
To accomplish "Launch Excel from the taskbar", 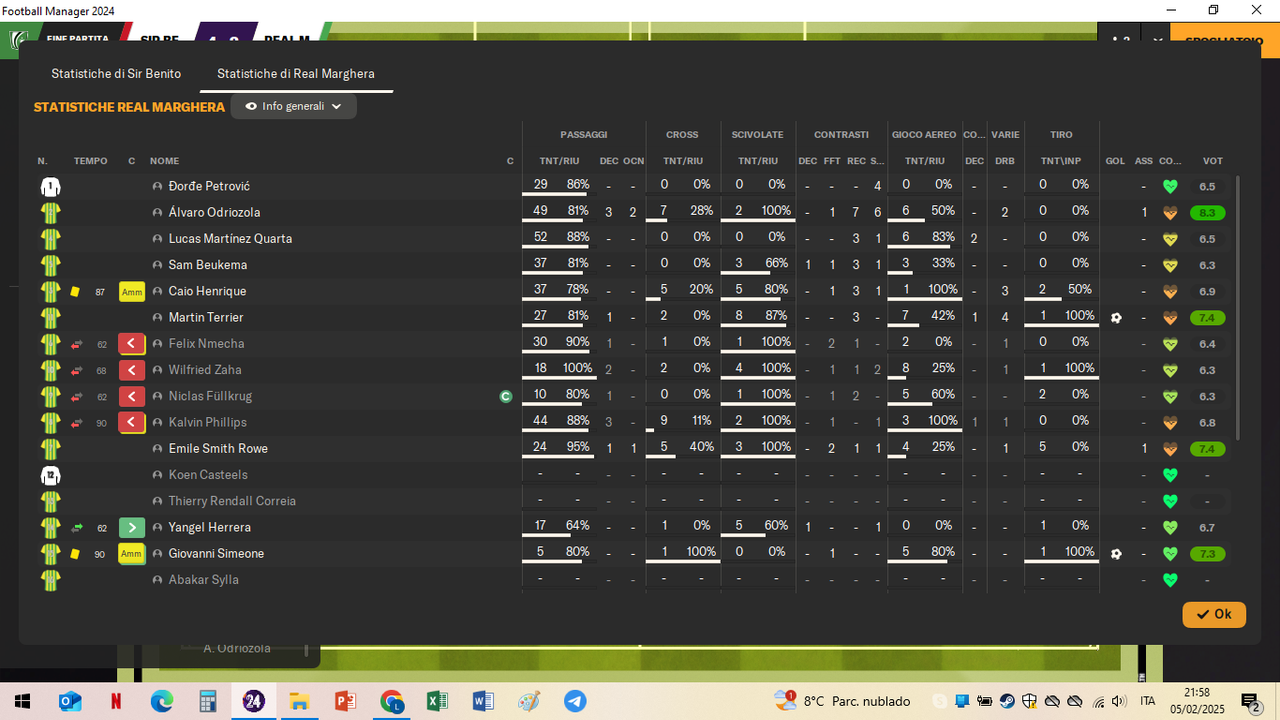I will [x=437, y=701].
